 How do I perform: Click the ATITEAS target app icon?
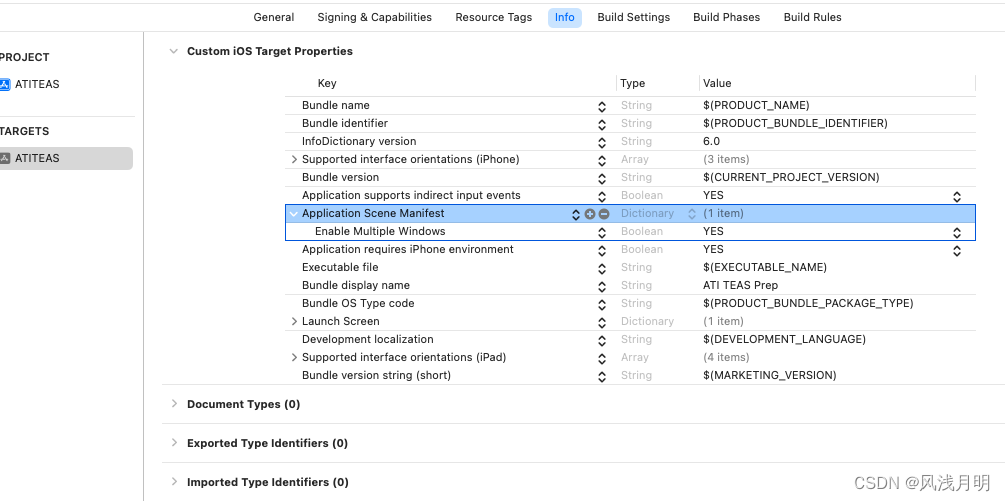click(x=5, y=158)
